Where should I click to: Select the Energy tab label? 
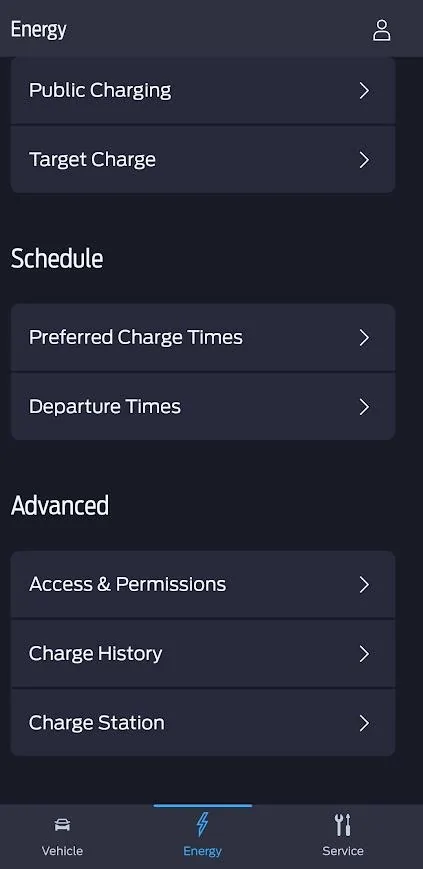click(202, 851)
